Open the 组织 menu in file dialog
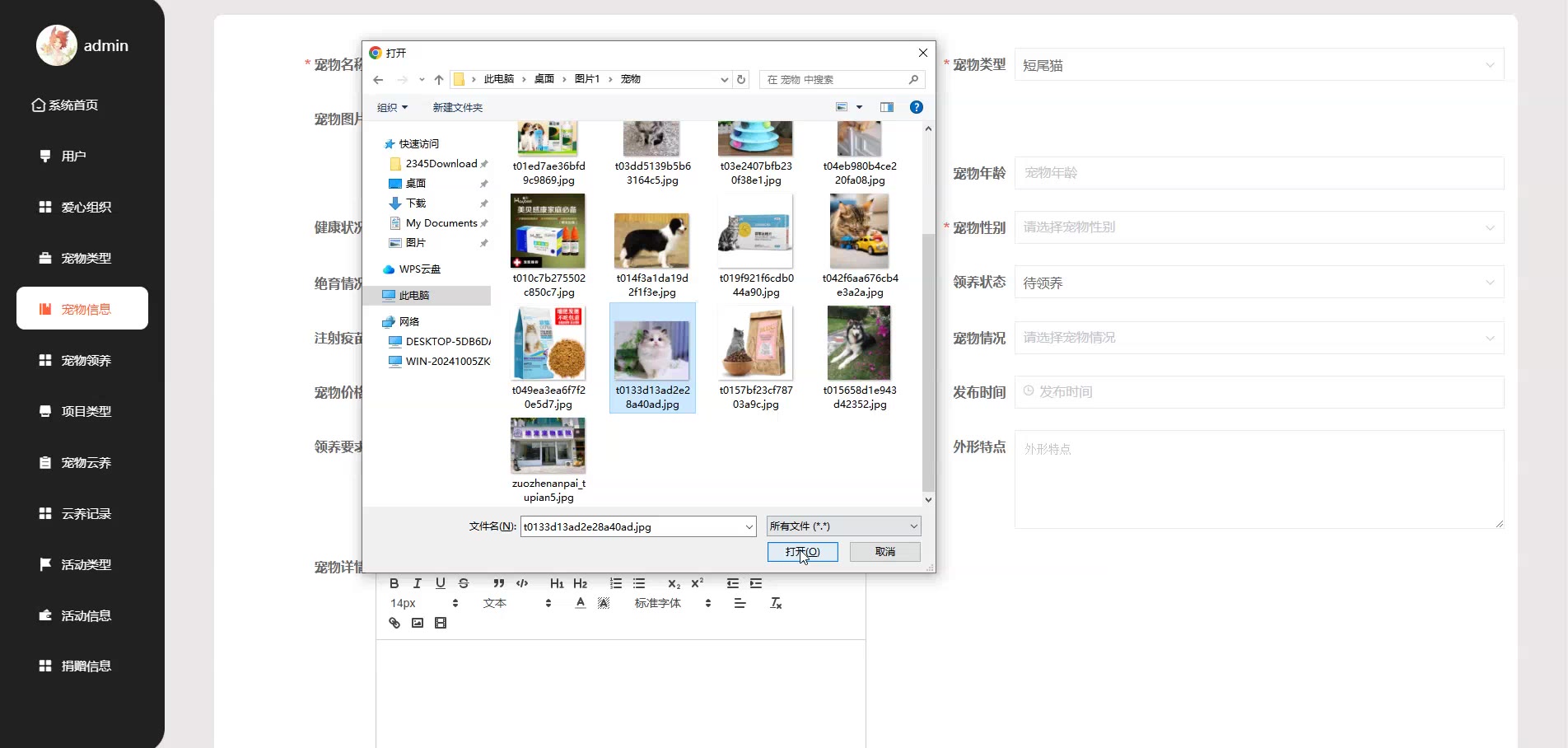The height and width of the screenshot is (748, 1568). [x=392, y=108]
